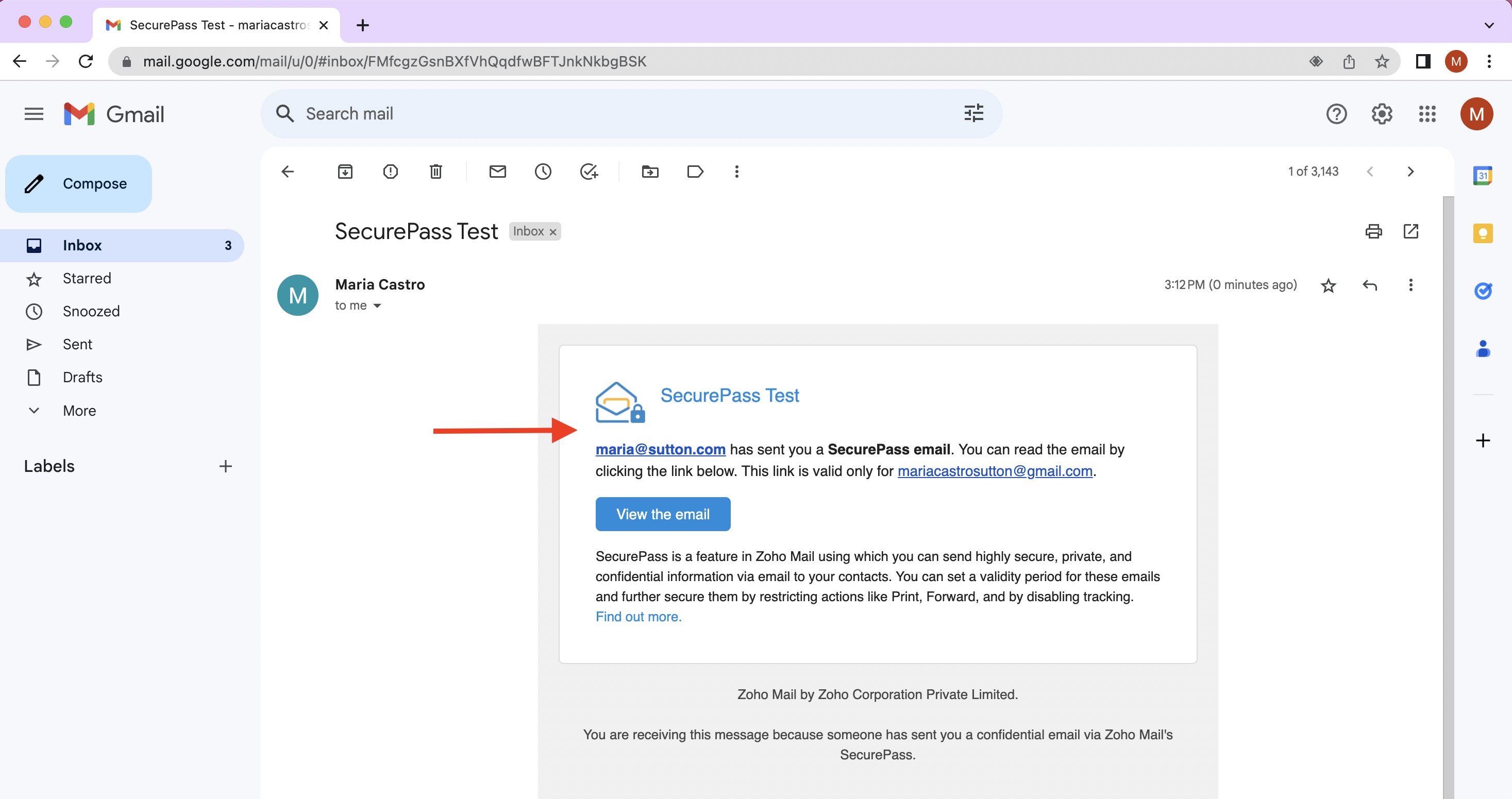Screen dimensions: 1512x799
Task: Print the email conversation
Action: pos(1373,231)
